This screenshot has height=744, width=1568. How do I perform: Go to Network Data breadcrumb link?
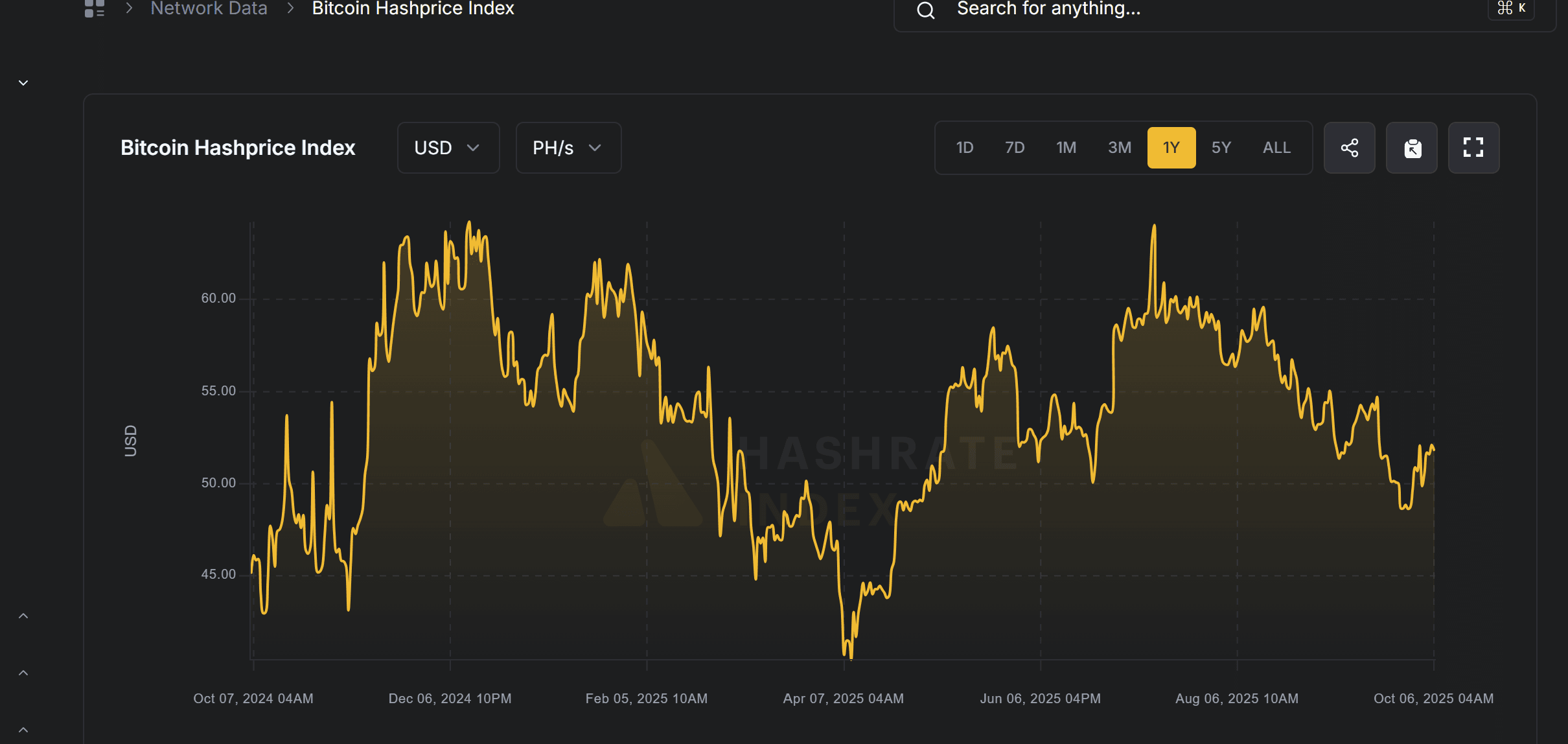[209, 8]
